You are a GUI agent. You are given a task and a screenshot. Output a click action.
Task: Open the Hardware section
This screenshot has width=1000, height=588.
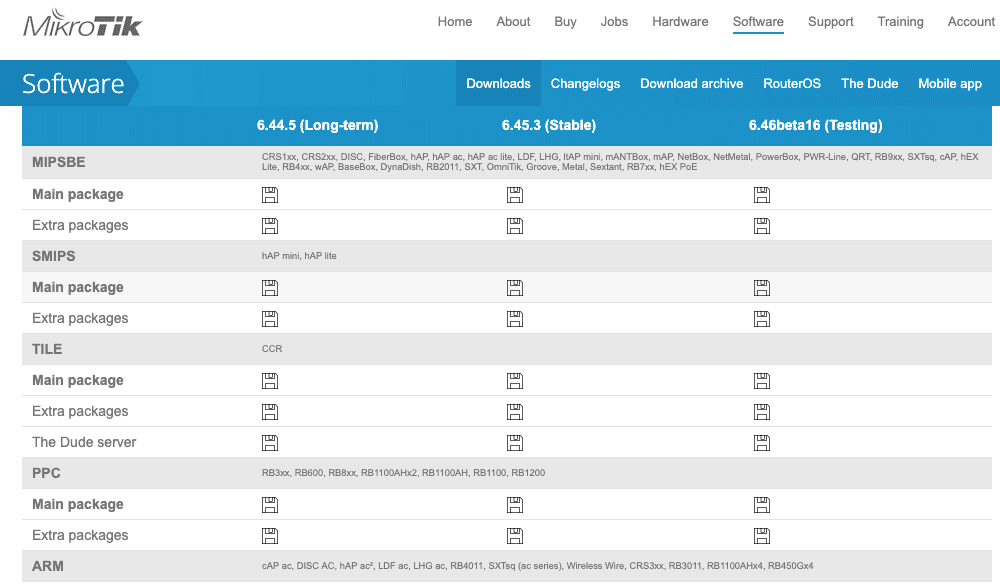point(680,22)
